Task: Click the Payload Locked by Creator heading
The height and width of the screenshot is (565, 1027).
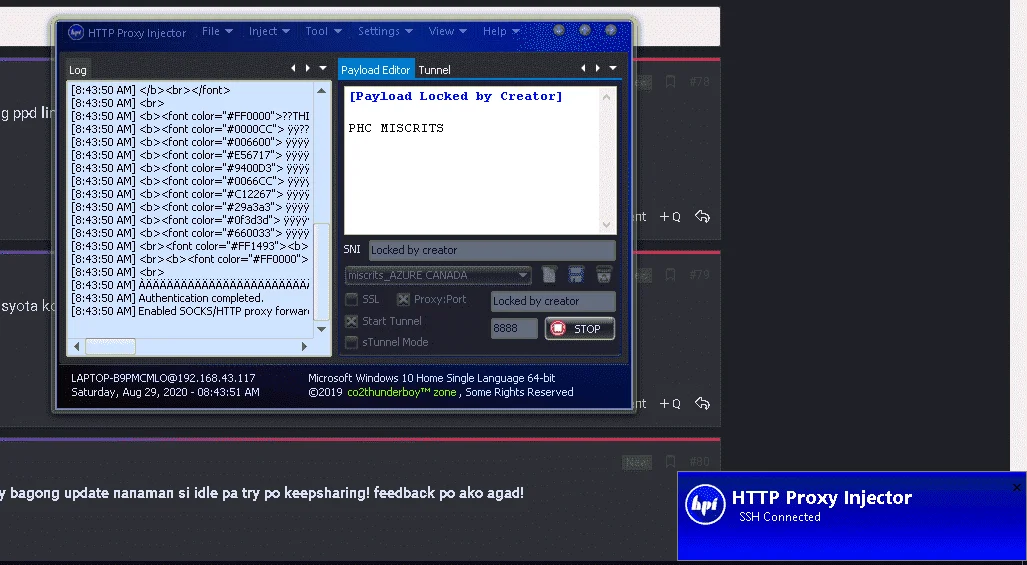Action: 455,96
